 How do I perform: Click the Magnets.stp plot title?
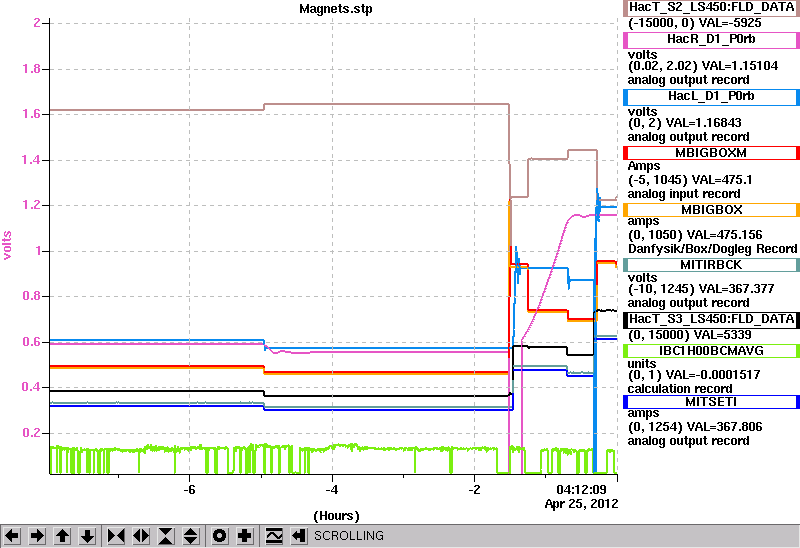click(x=336, y=9)
